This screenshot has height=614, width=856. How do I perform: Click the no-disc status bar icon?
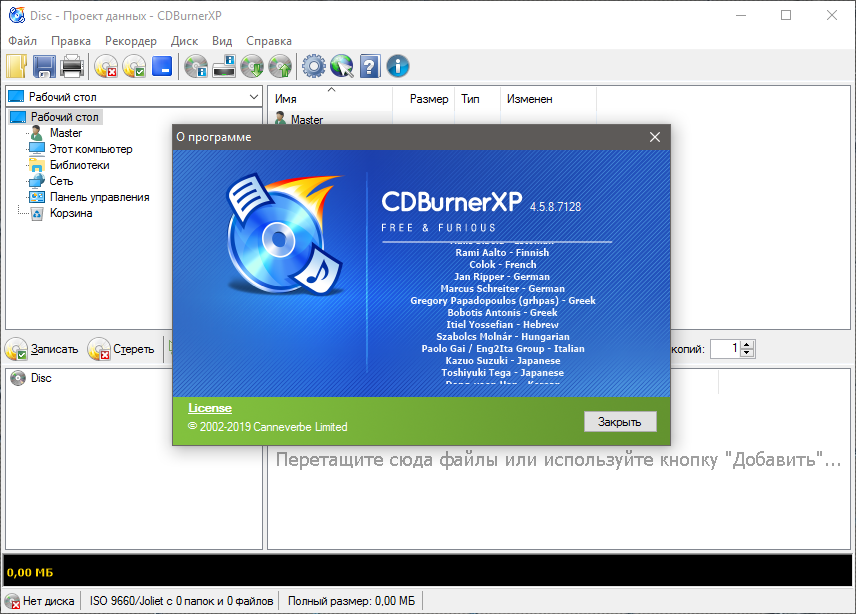[x=12, y=601]
